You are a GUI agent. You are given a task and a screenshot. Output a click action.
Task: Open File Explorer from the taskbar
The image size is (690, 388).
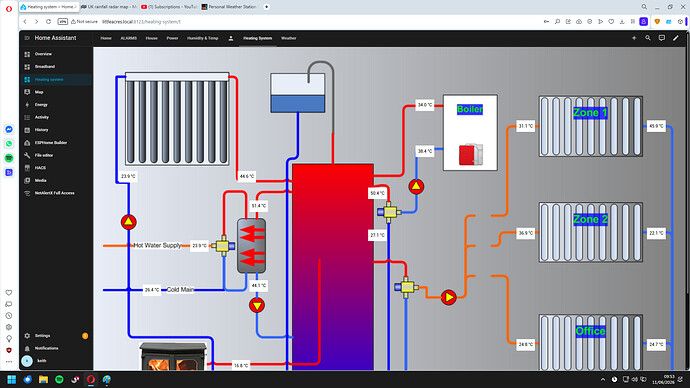click(x=43, y=379)
